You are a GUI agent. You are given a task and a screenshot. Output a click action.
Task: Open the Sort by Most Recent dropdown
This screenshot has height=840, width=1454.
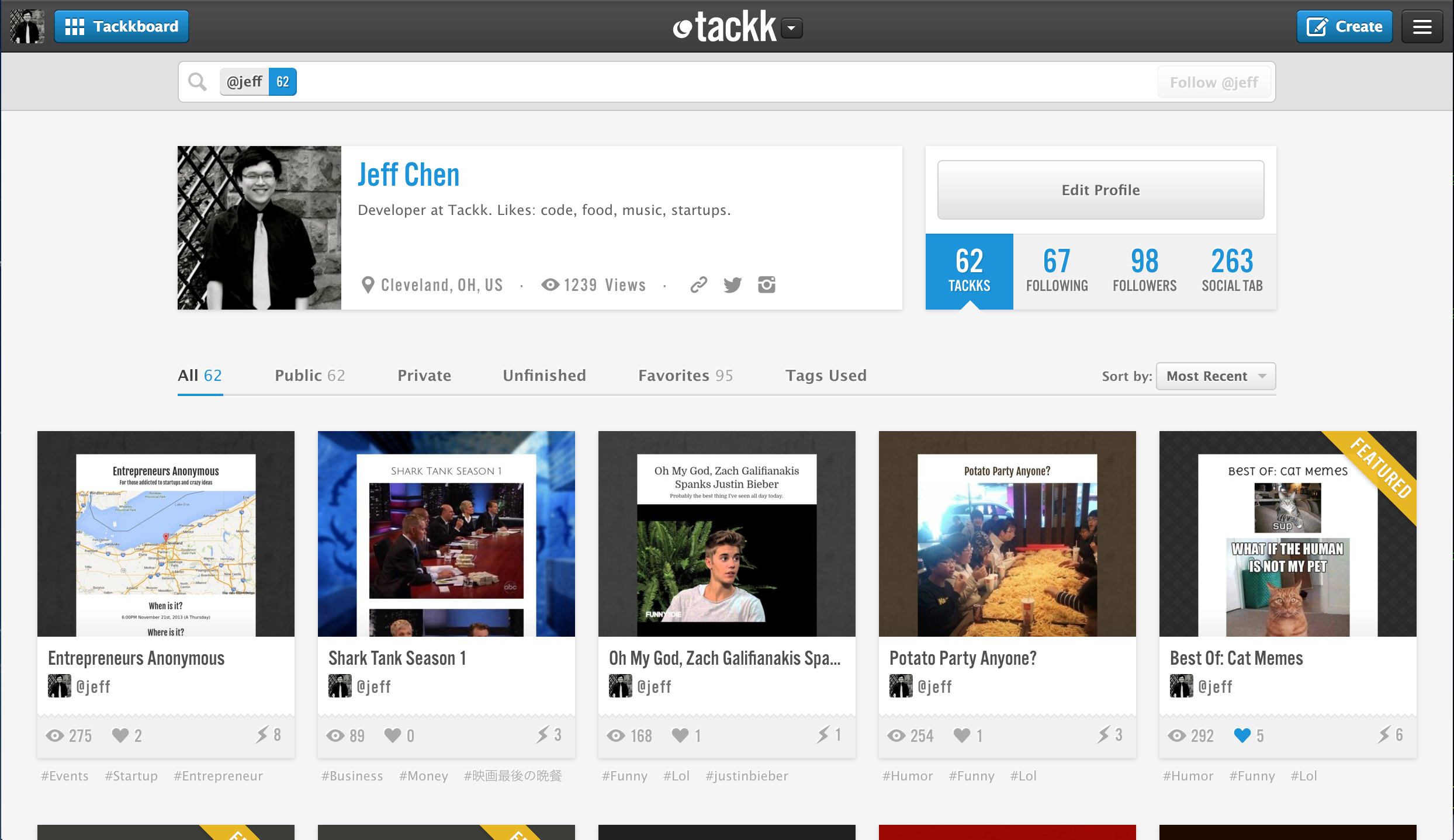(x=1216, y=376)
